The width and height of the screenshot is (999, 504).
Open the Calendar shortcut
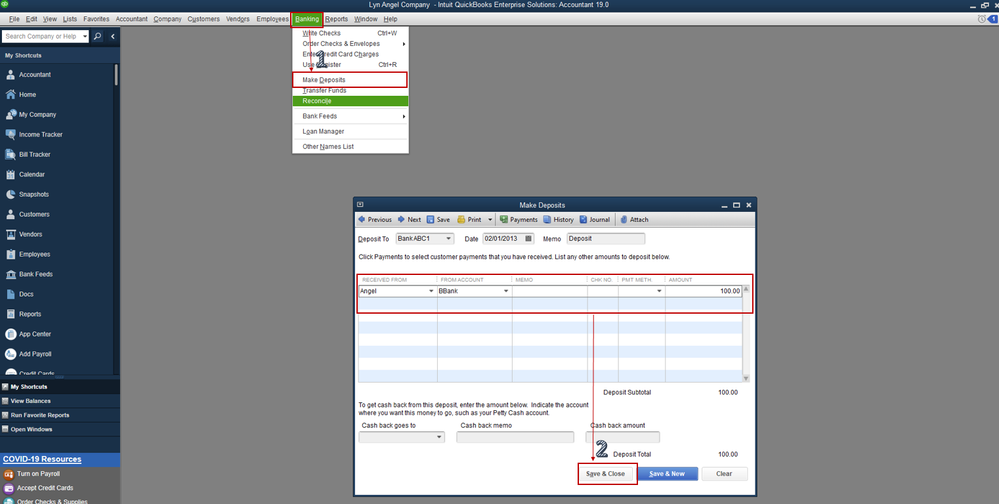pos(32,174)
